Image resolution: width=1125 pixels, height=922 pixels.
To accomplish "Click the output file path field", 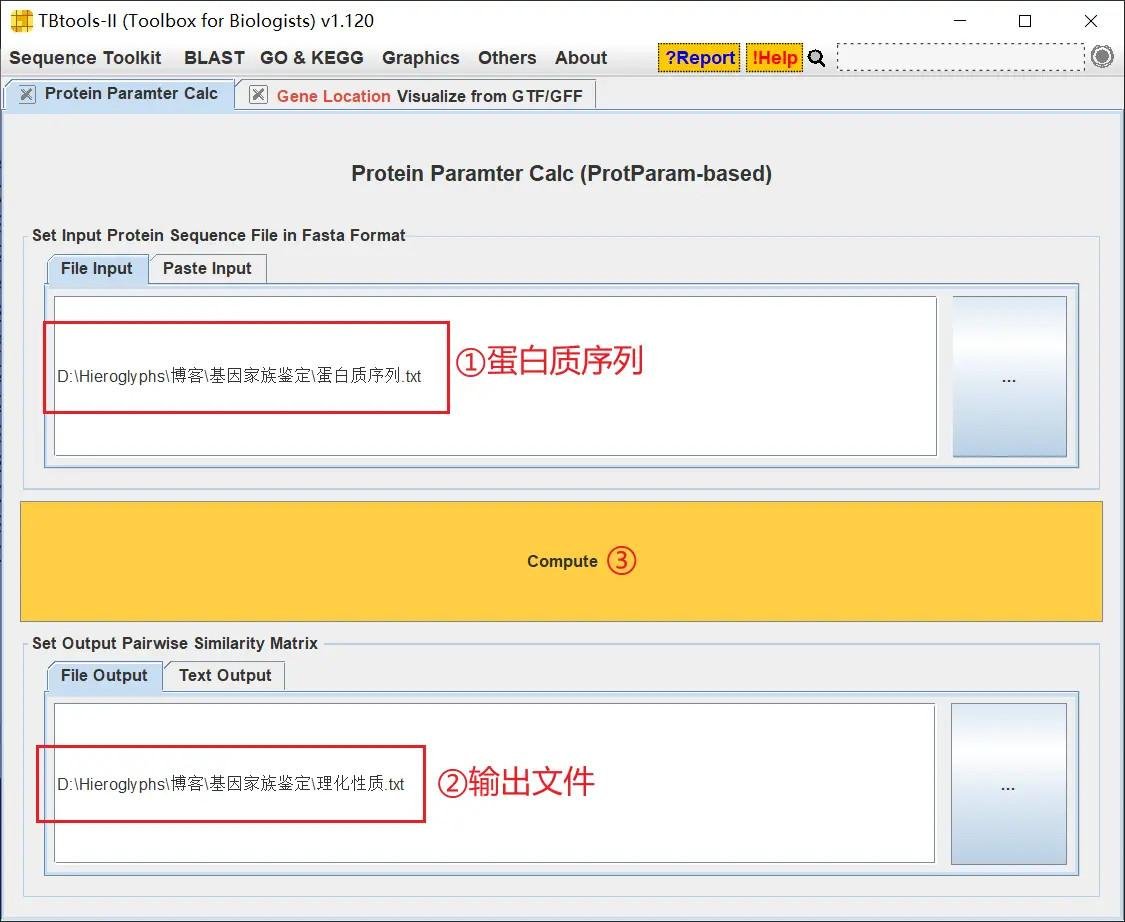I will (494, 783).
